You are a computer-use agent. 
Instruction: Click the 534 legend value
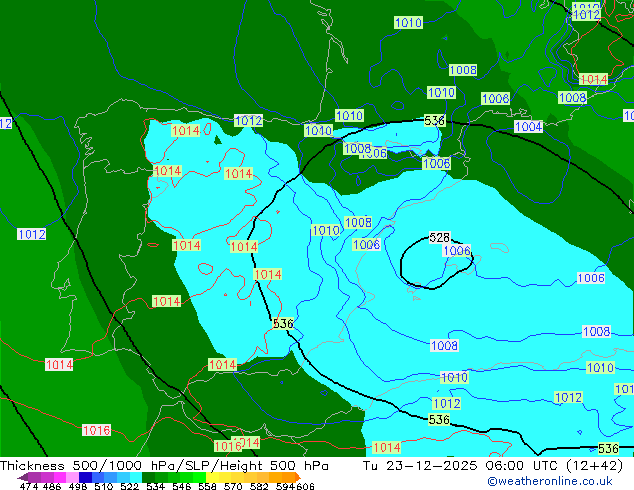(155, 486)
